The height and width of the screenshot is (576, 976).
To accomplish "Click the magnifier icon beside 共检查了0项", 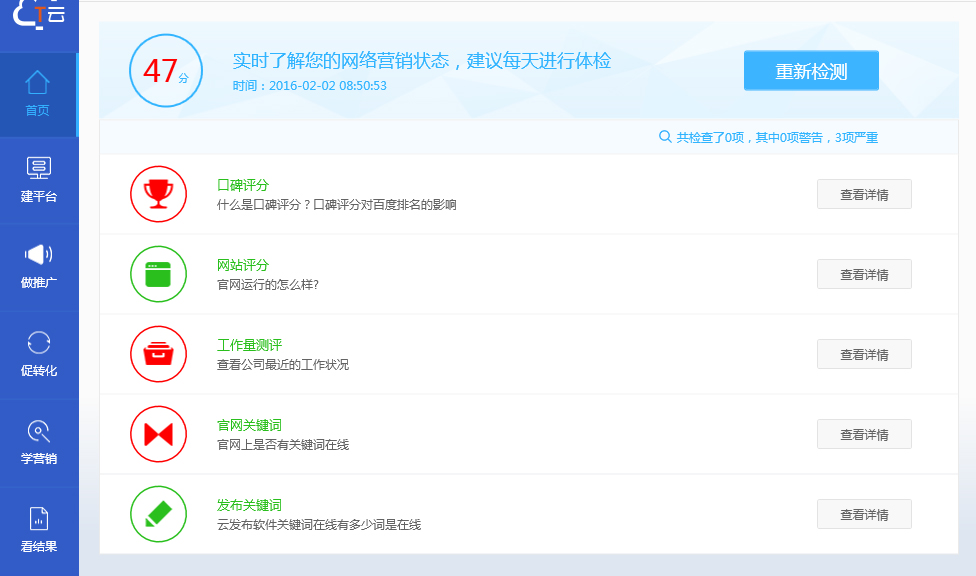I will [665, 137].
